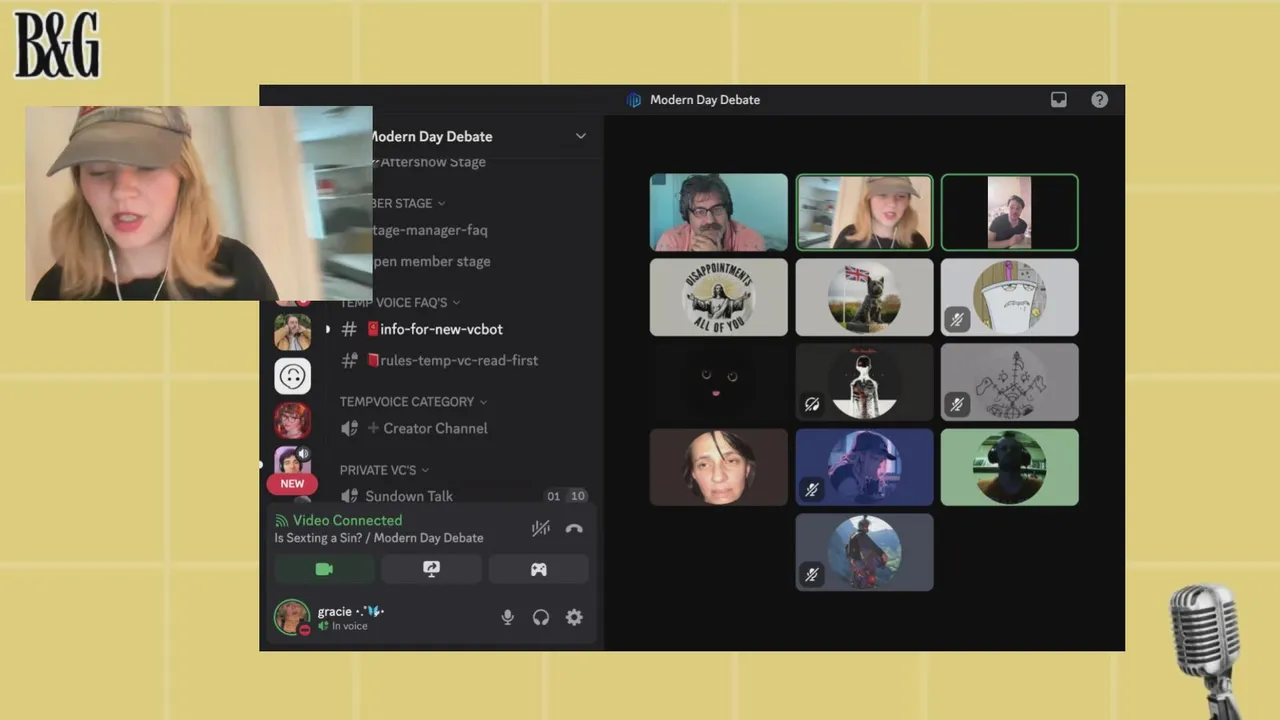Select the narrow vertical video tile of man

click(1009, 212)
